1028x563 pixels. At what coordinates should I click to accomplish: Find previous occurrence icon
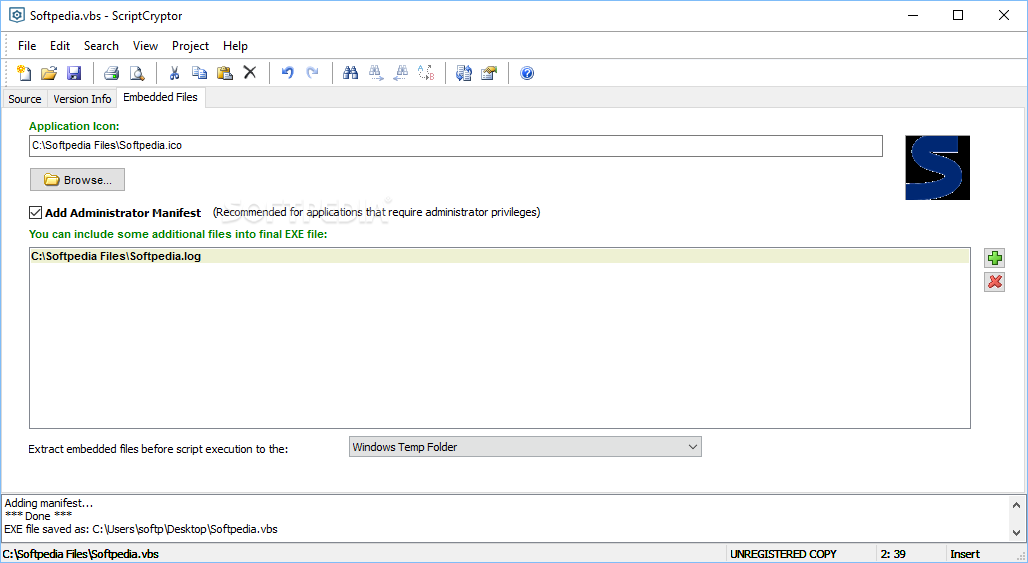401,73
